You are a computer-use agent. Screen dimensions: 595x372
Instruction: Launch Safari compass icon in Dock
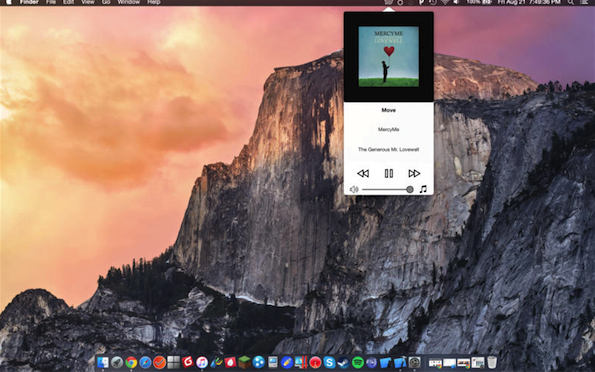tap(145, 363)
